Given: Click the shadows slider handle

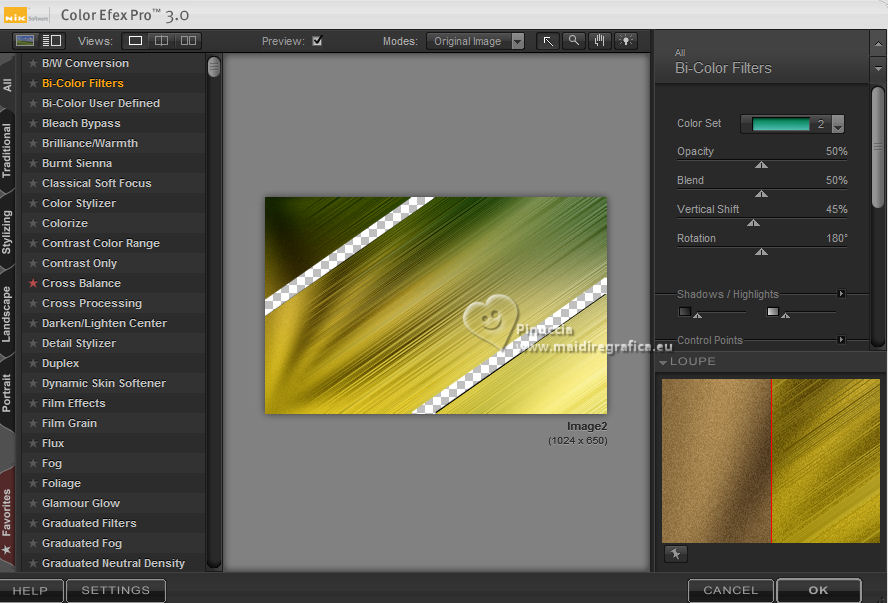Looking at the screenshot, I should click(x=698, y=315).
